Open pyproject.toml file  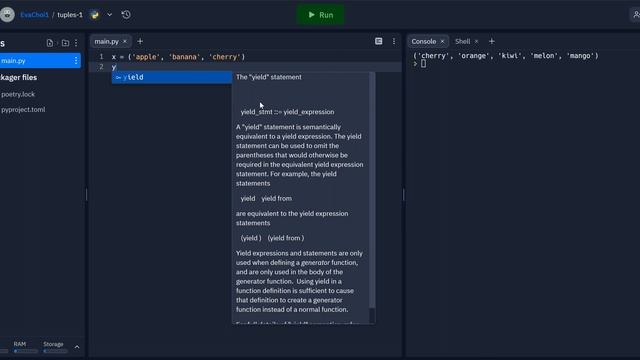[x=23, y=109]
